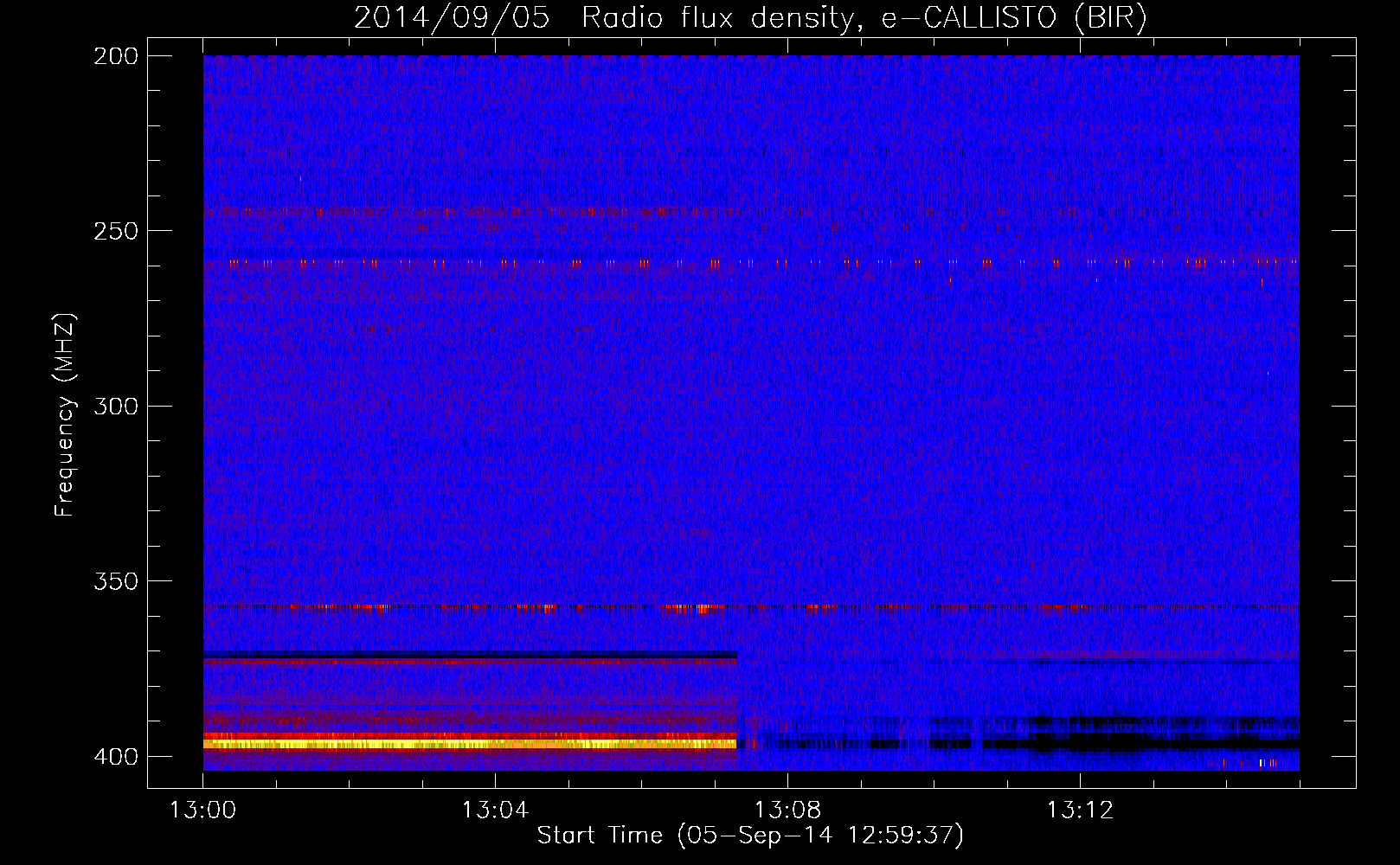Viewport: 1400px width, 865px height.
Task: Click the red interference line near 357 MHz
Action: coord(751,608)
